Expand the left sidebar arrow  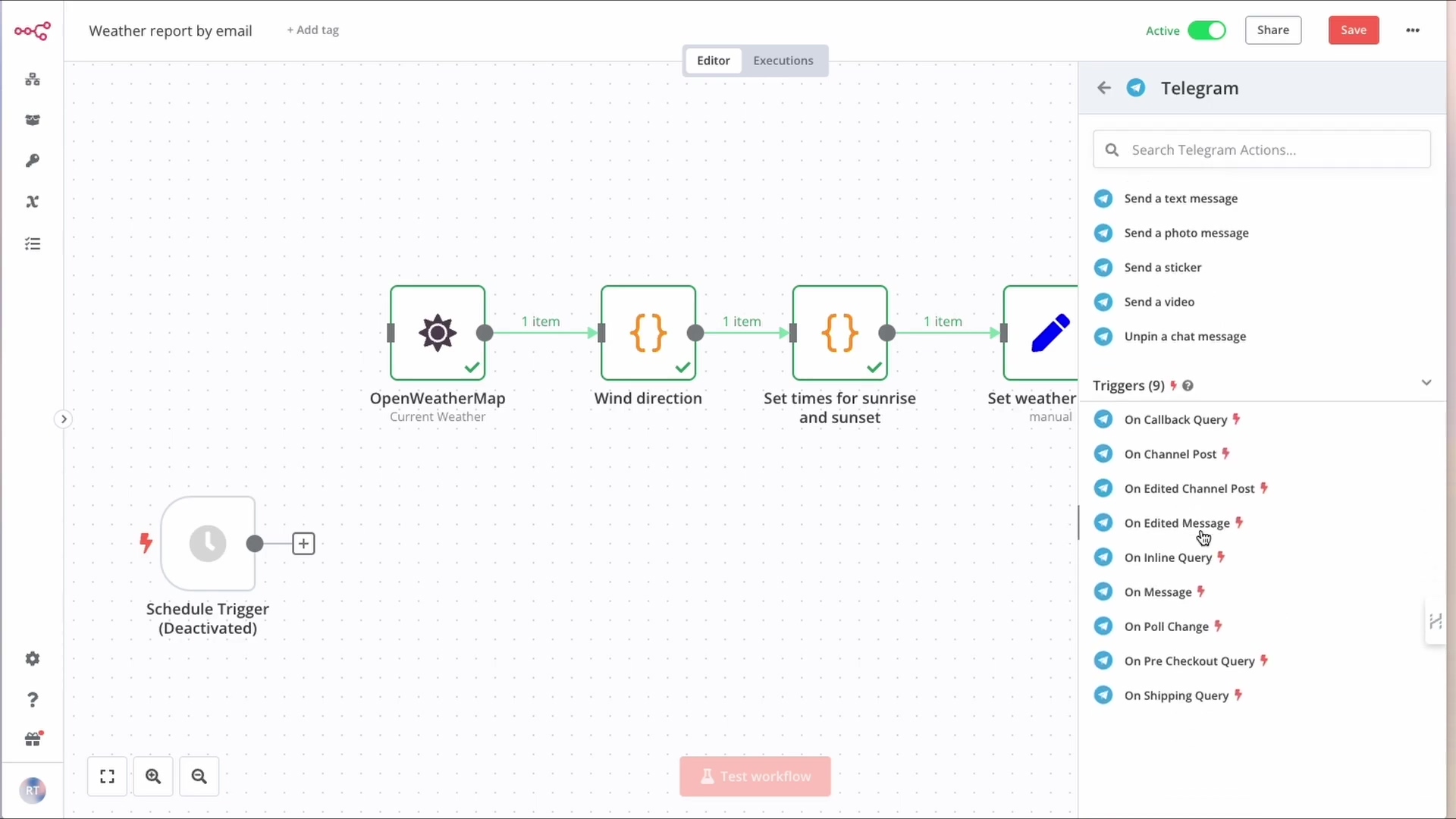[x=64, y=419]
